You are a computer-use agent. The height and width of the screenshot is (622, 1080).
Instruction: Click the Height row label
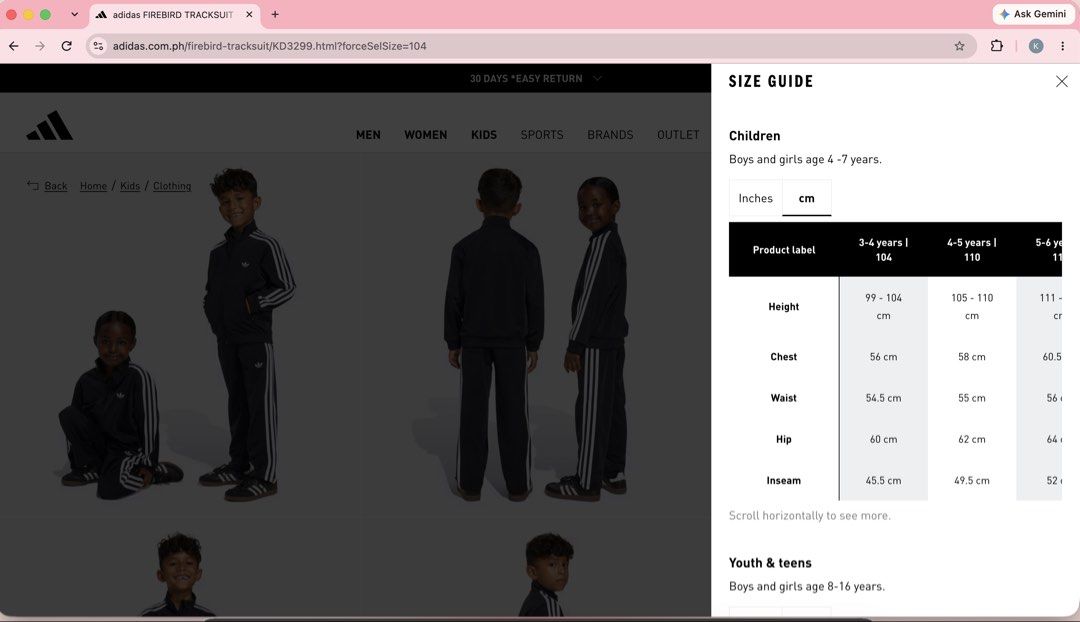coord(784,307)
